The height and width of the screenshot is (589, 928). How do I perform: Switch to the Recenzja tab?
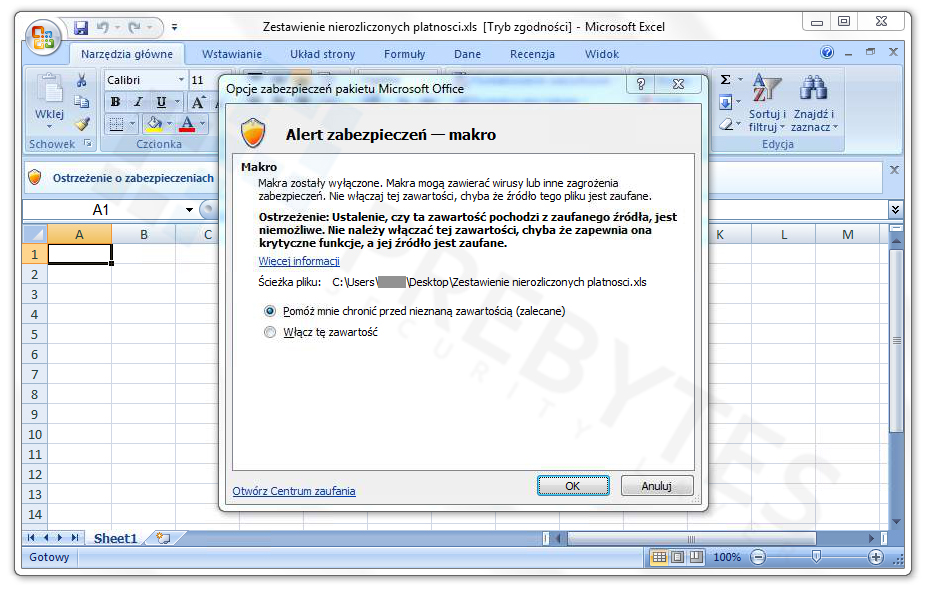pos(532,54)
